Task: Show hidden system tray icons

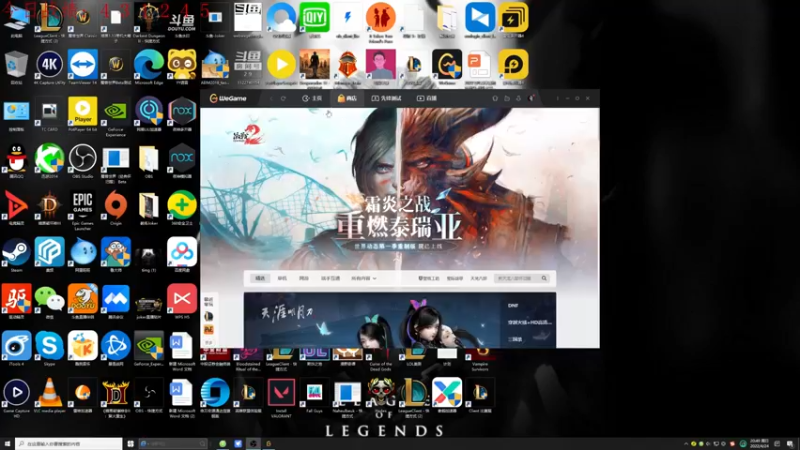Action: coord(686,444)
